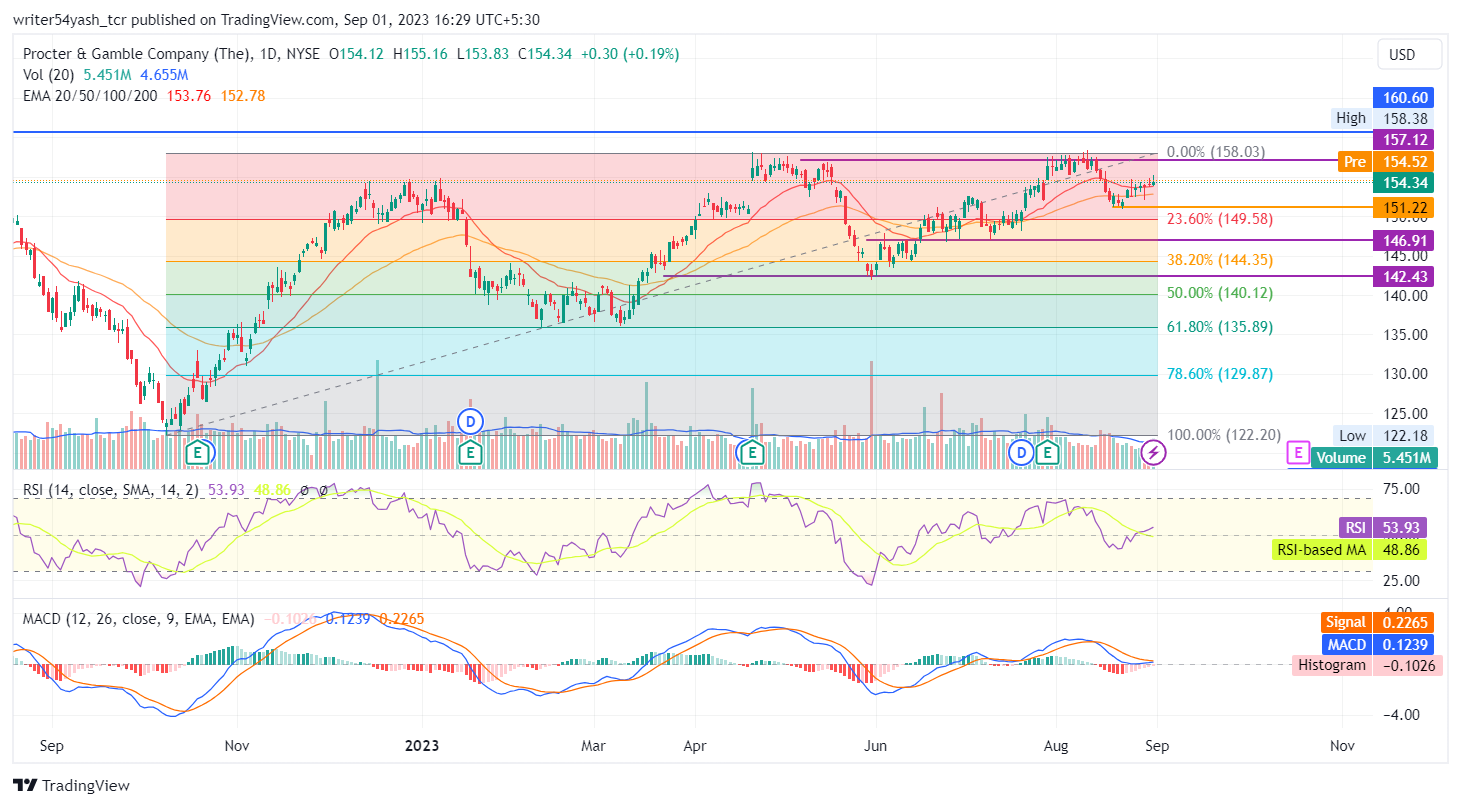Click the 2023 label on time axis
The height and width of the screenshot is (807, 1461).
click(x=421, y=745)
